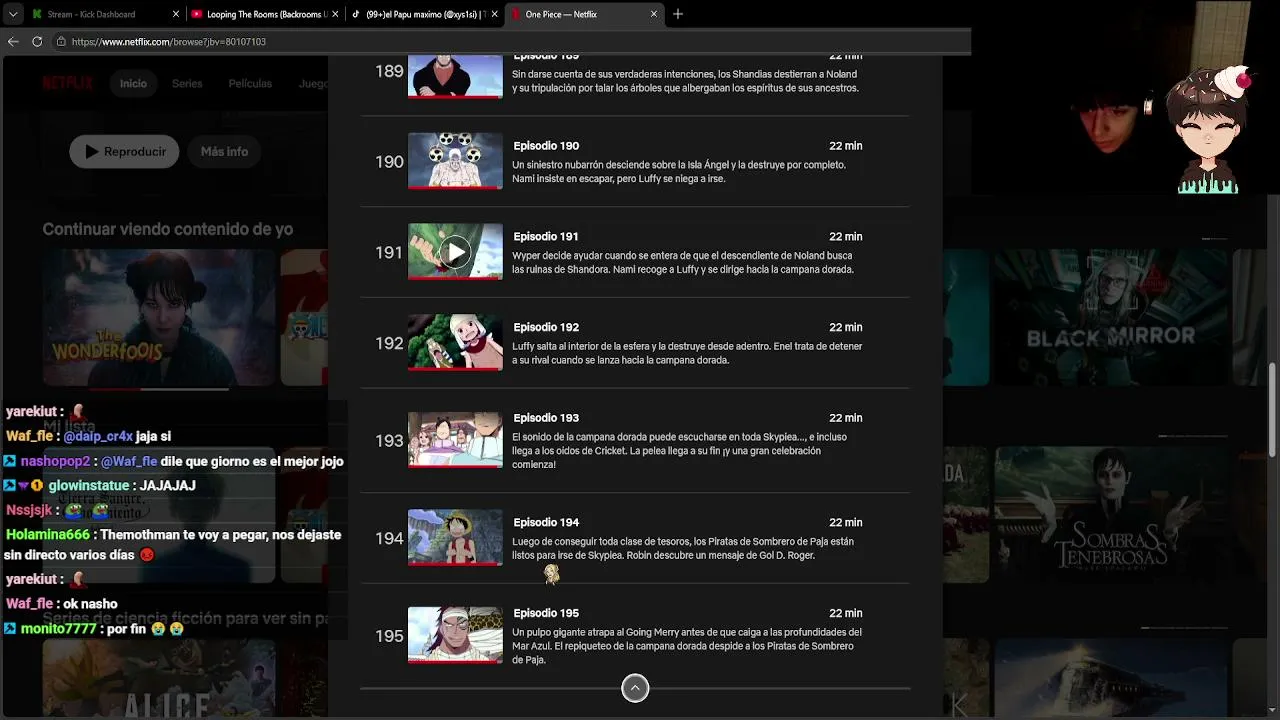Click episode number 190 in the list
This screenshot has height=720, width=1280.
pyautogui.click(x=389, y=162)
